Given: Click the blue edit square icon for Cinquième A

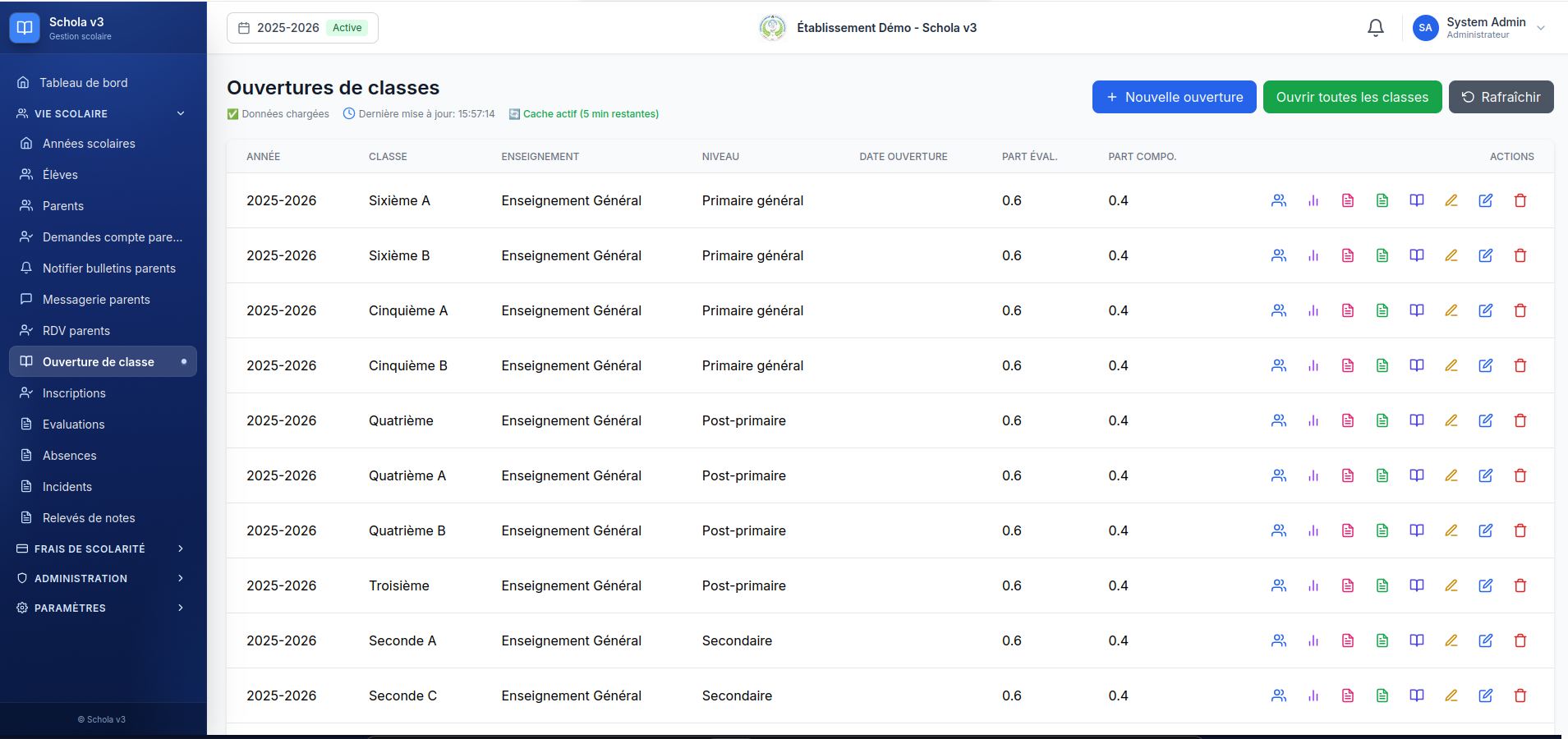Looking at the screenshot, I should click(1486, 310).
